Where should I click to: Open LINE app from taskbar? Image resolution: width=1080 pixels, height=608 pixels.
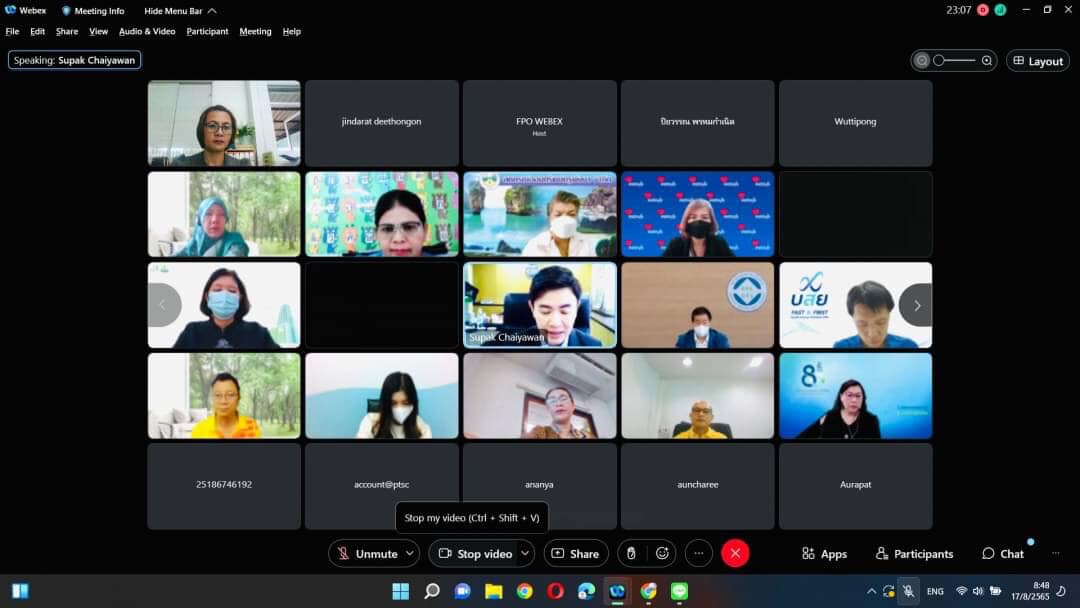pyautogui.click(x=679, y=591)
